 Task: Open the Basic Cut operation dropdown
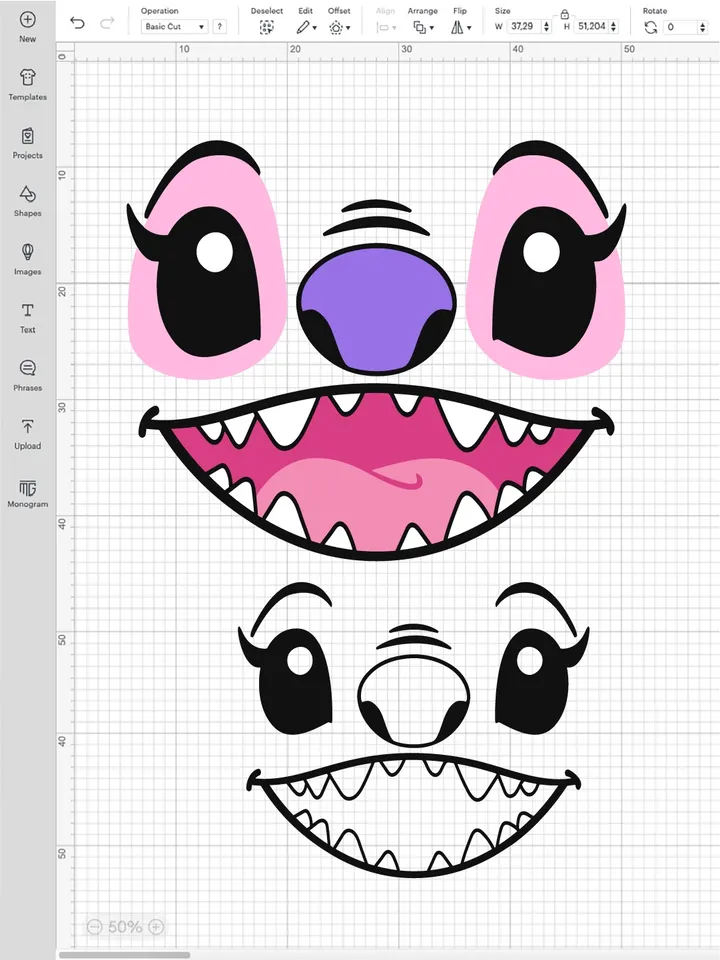pyautogui.click(x=174, y=27)
